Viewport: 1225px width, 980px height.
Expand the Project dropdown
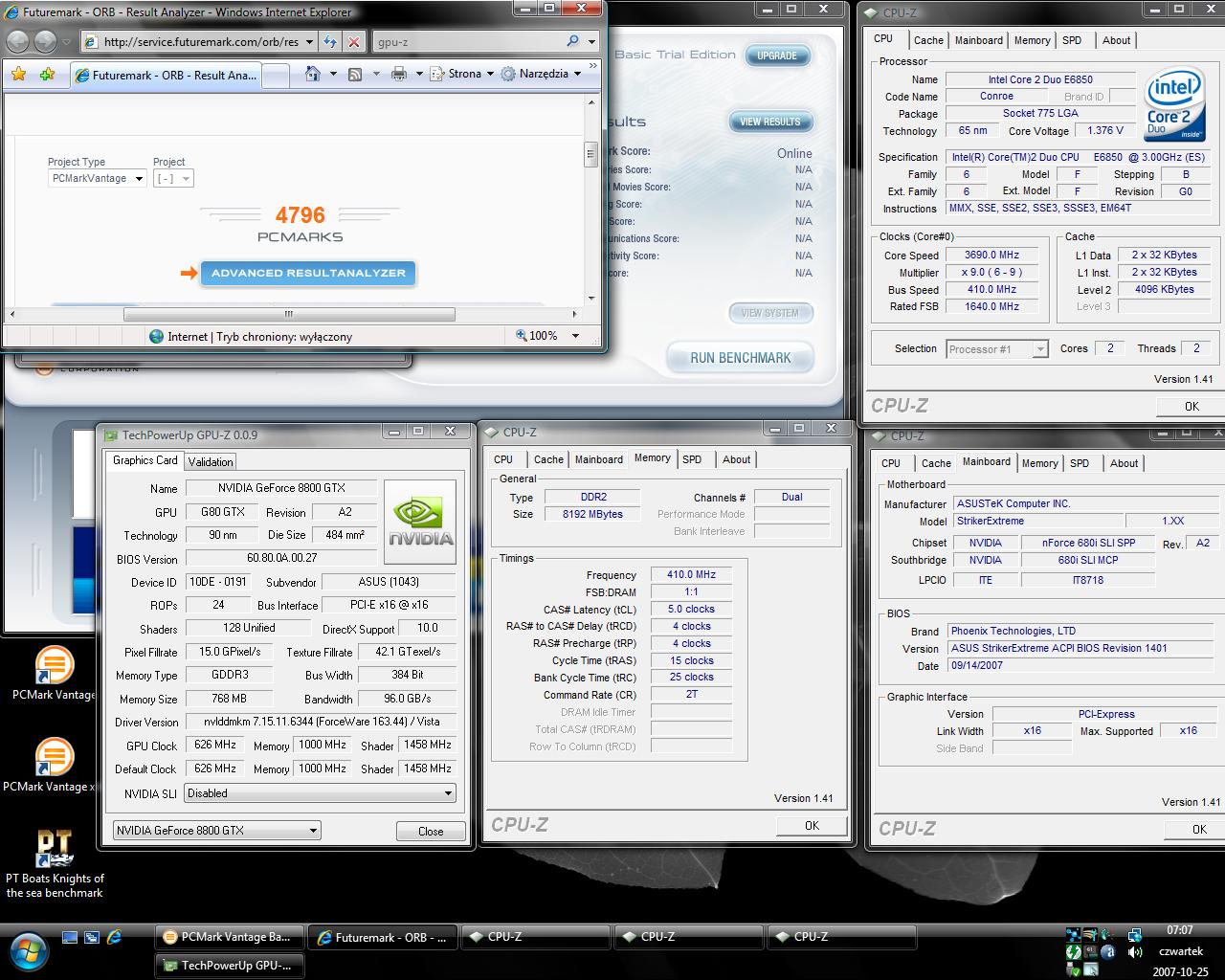click(173, 178)
